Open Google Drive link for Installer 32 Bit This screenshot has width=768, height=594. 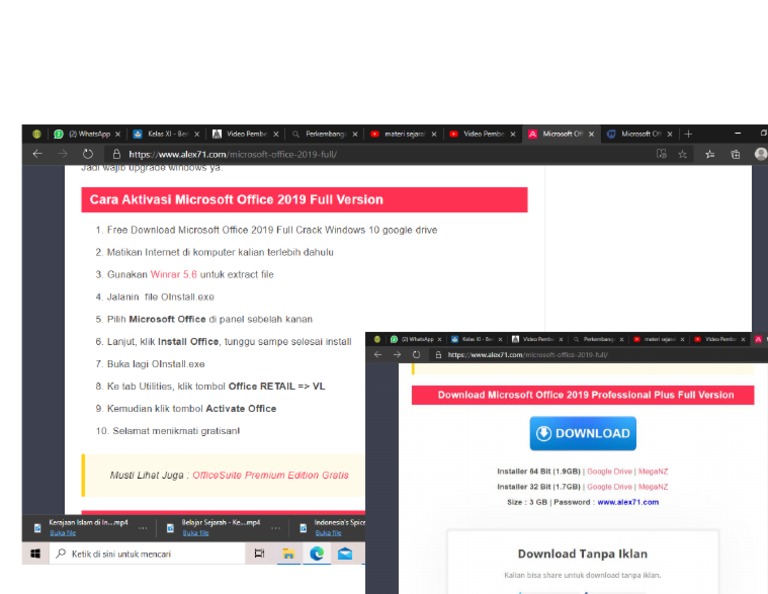(609, 487)
